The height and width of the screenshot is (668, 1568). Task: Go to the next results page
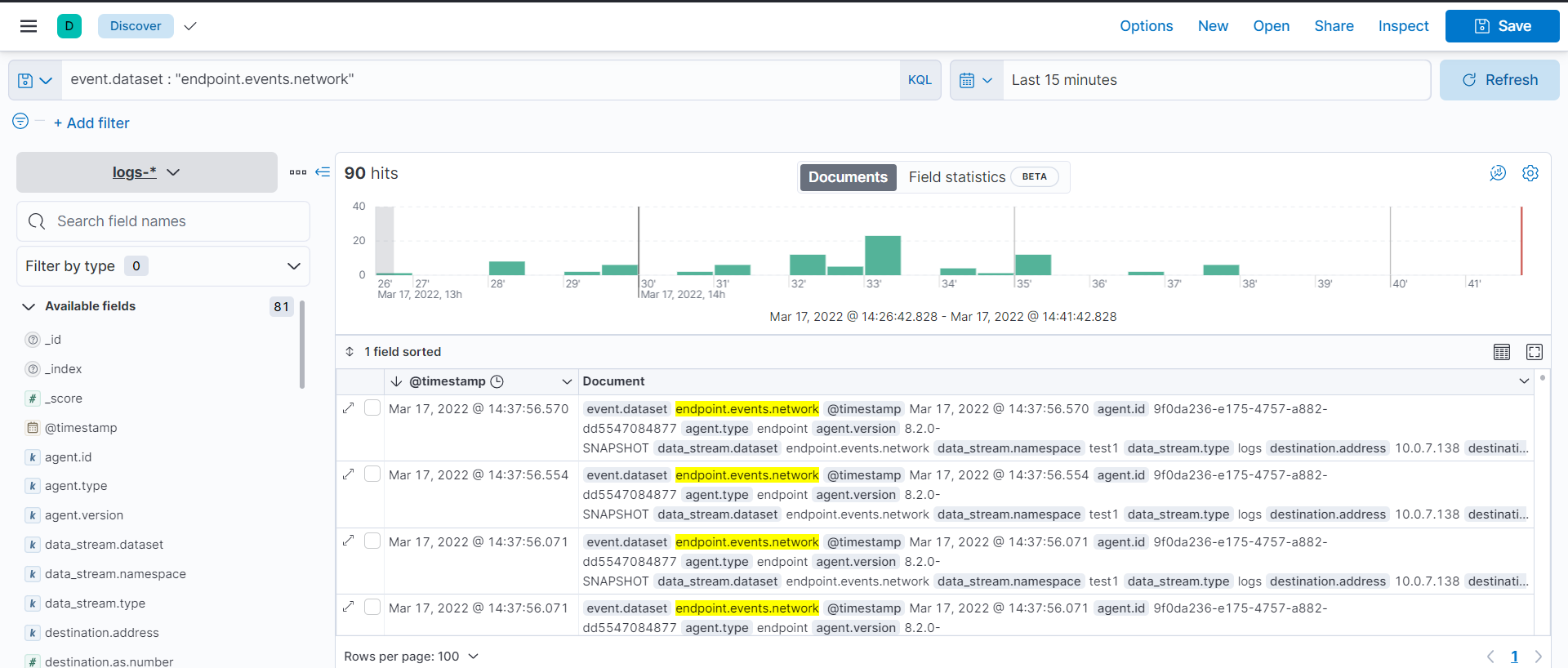pos(1539,657)
